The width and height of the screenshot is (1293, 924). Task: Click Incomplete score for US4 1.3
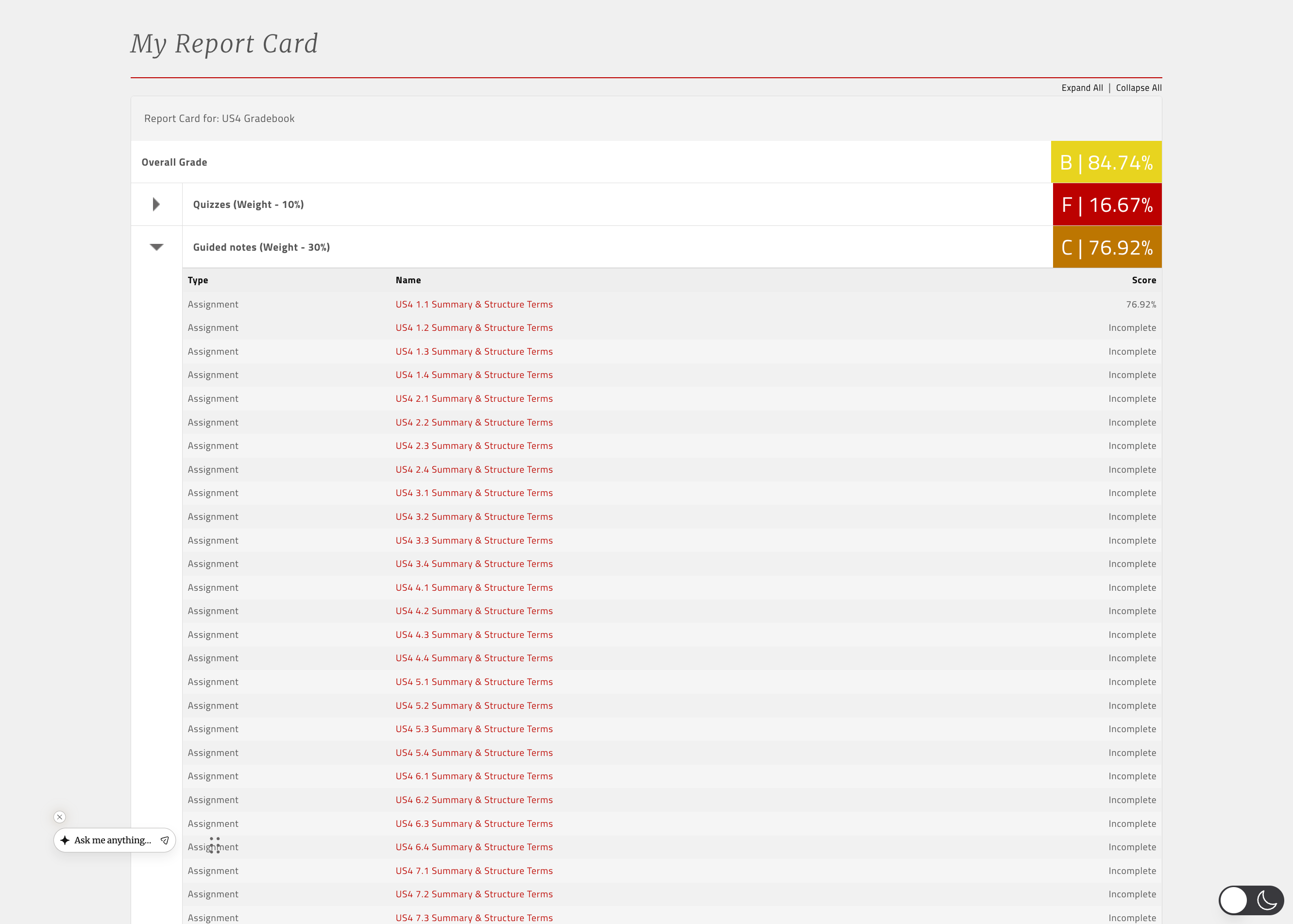tap(1132, 352)
